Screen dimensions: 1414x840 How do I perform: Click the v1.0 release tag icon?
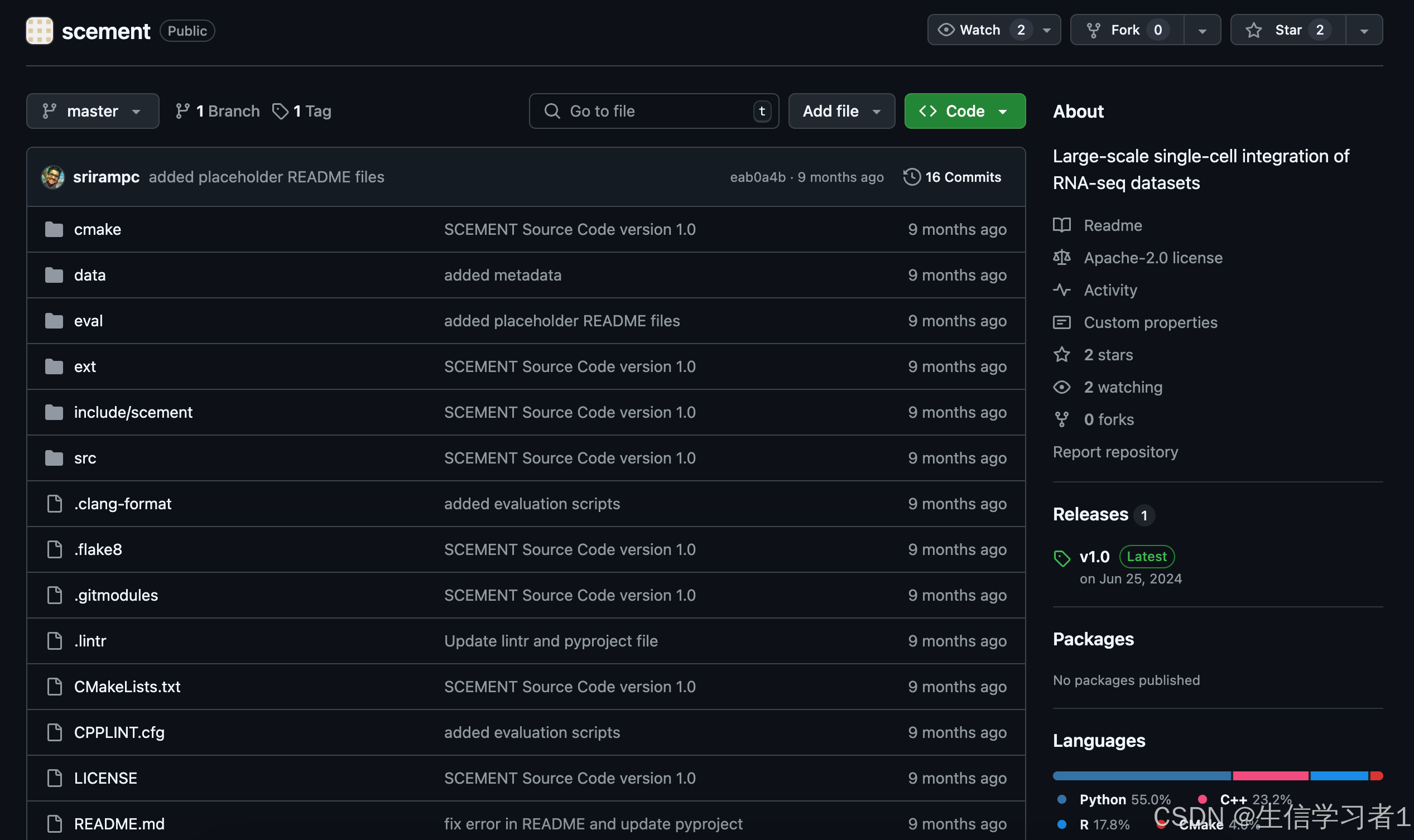(1061, 558)
